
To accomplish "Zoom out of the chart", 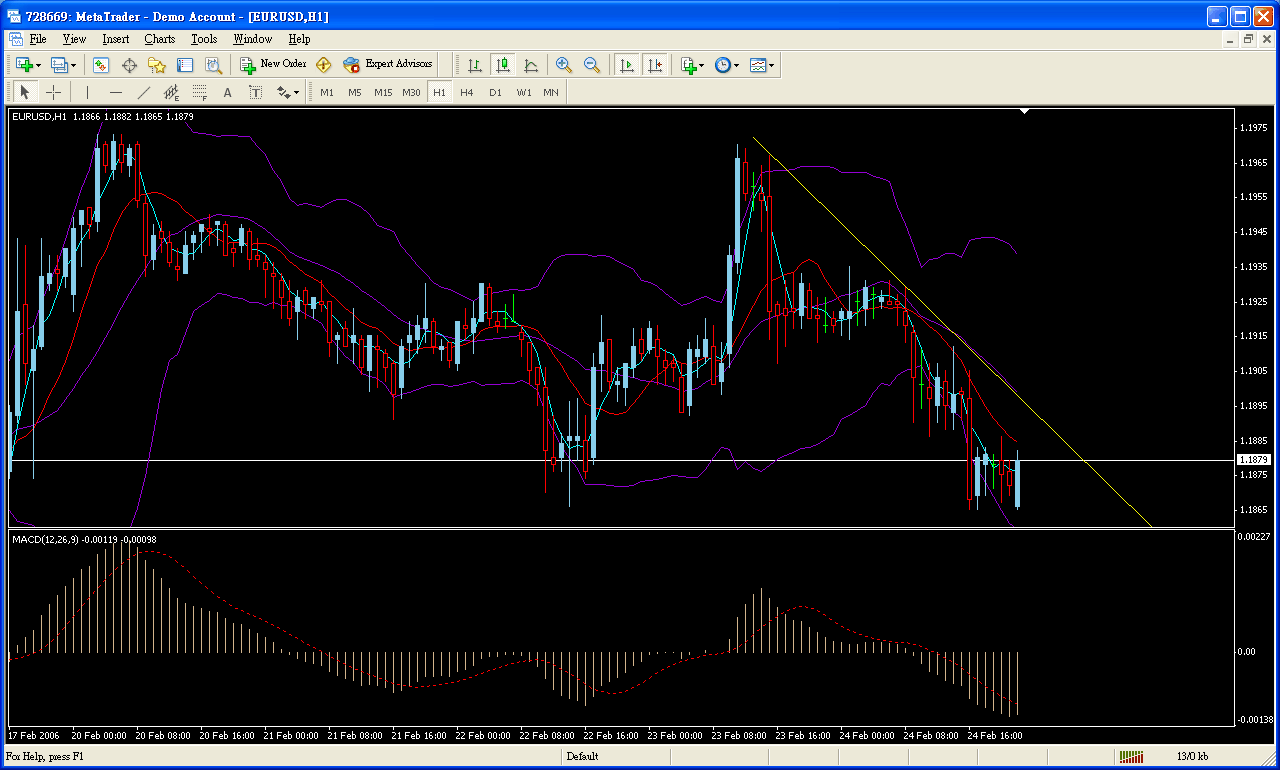I will tap(592, 64).
